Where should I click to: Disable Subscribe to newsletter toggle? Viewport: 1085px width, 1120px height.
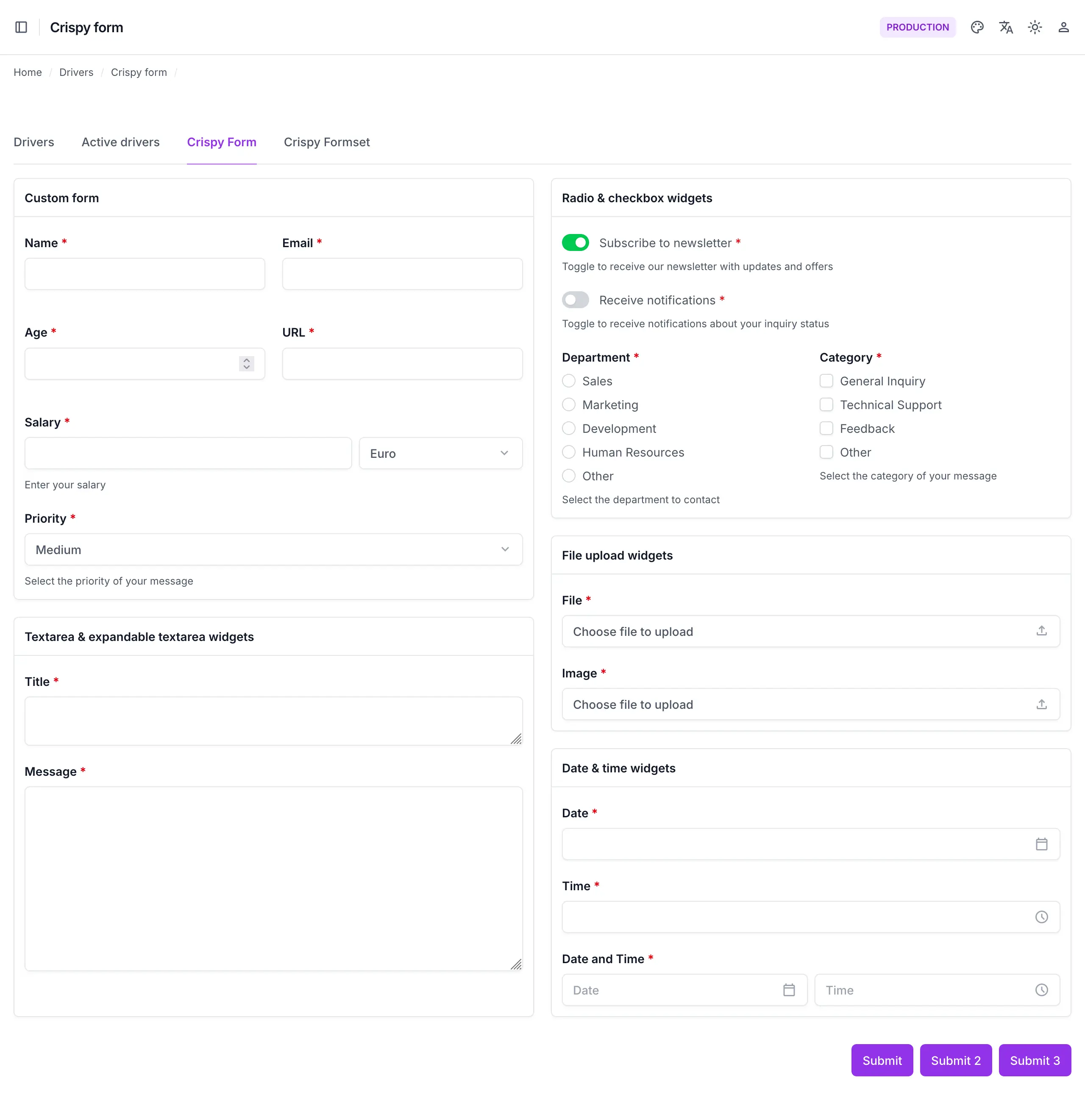[576, 243]
